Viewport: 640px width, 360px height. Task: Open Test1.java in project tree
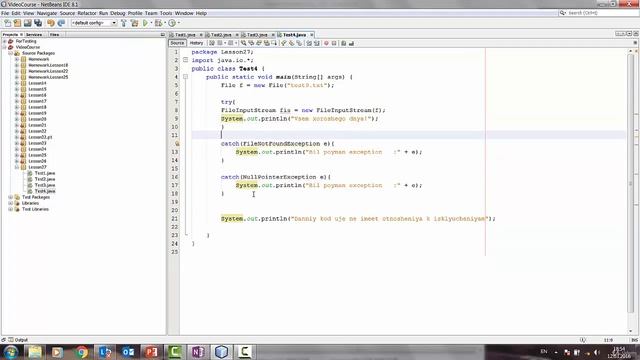[44, 173]
